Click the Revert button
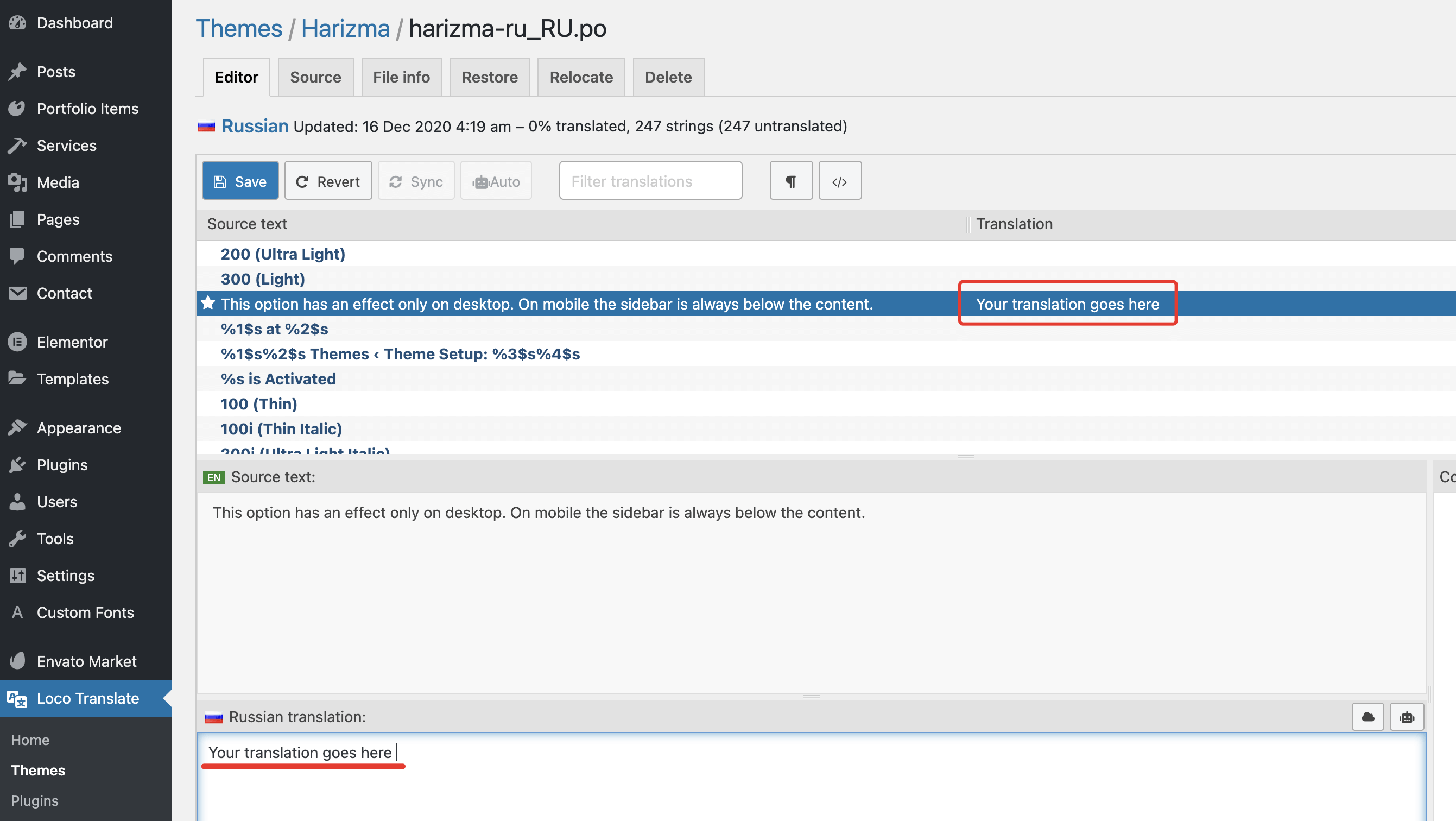The height and width of the screenshot is (821, 1456). [328, 181]
